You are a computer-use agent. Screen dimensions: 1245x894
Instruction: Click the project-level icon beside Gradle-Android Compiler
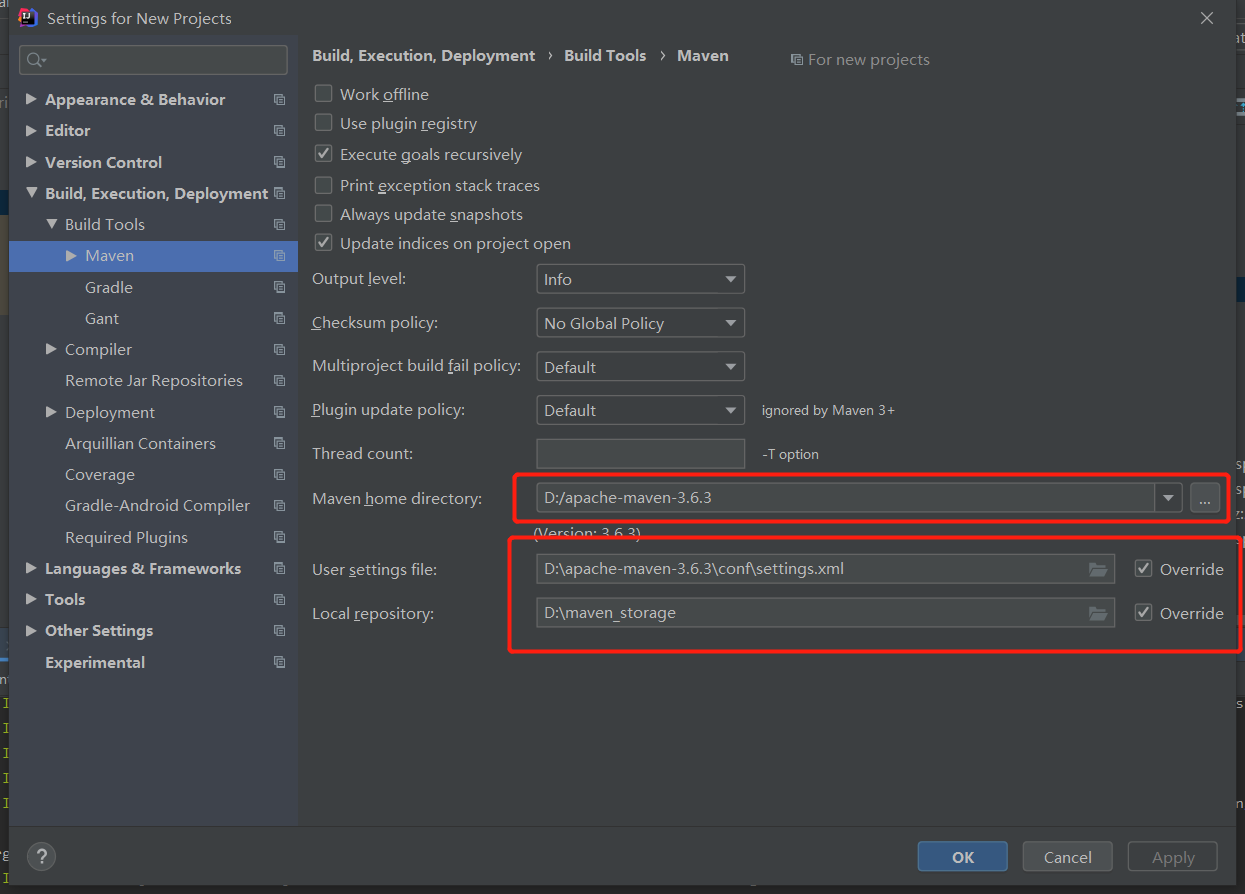pos(279,506)
